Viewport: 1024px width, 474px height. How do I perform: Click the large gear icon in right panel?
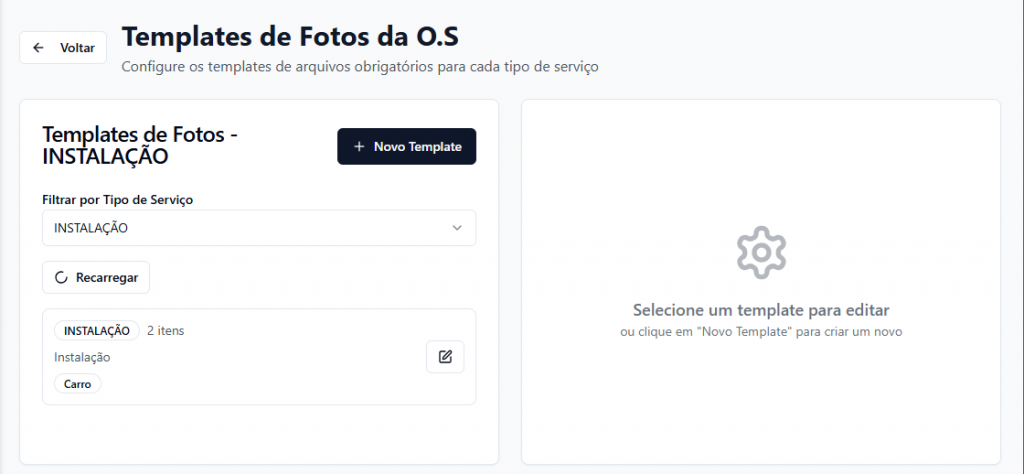point(761,252)
